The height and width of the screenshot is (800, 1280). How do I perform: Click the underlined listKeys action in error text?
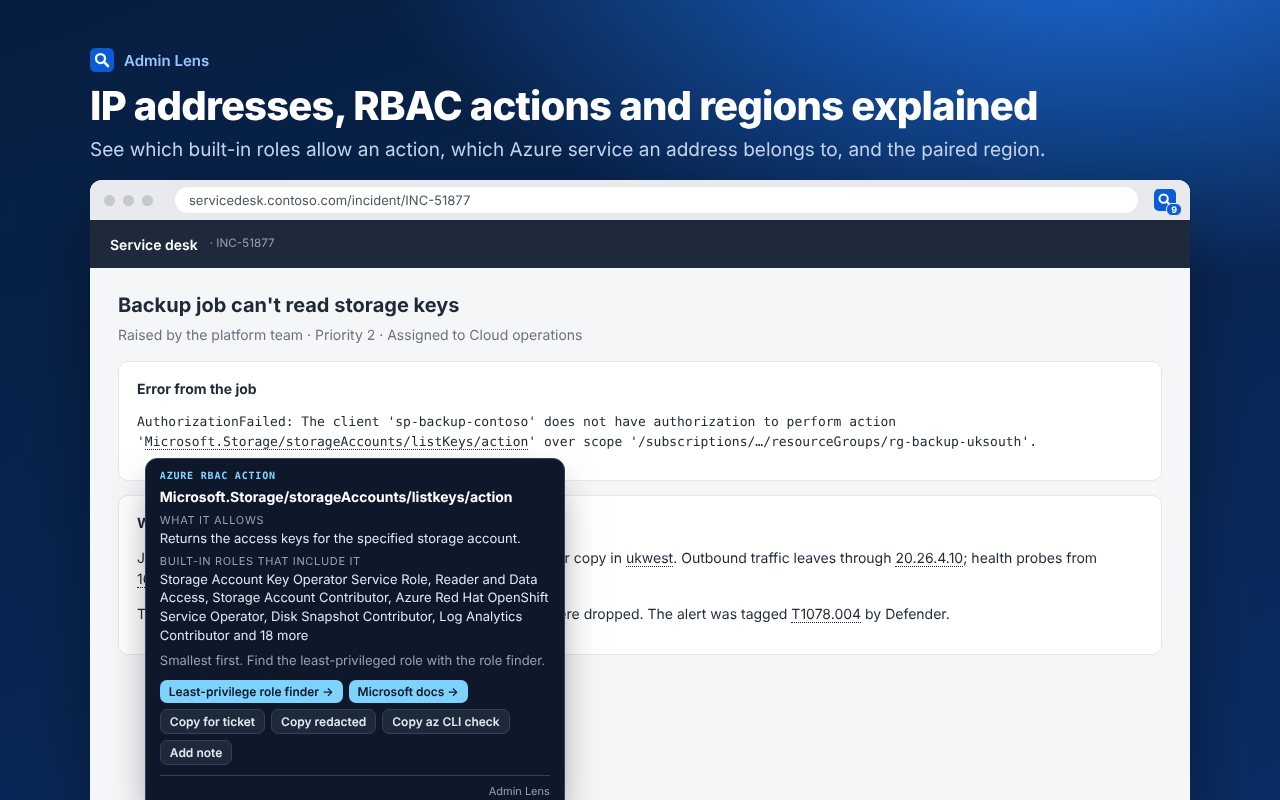pos(337,441)
